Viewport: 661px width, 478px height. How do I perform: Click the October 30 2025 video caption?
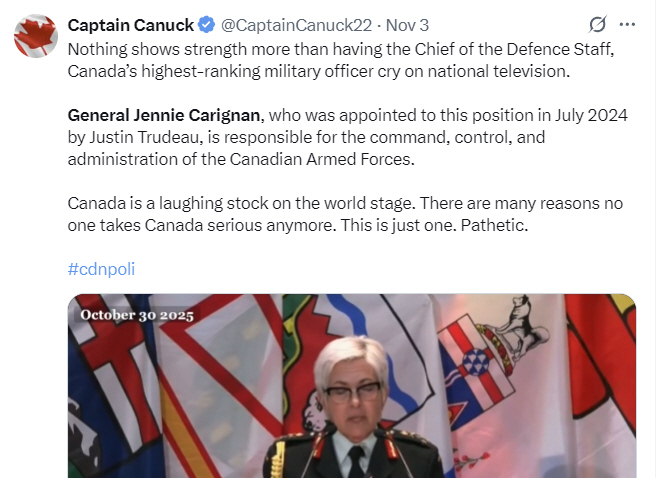[x=138, y=314]
